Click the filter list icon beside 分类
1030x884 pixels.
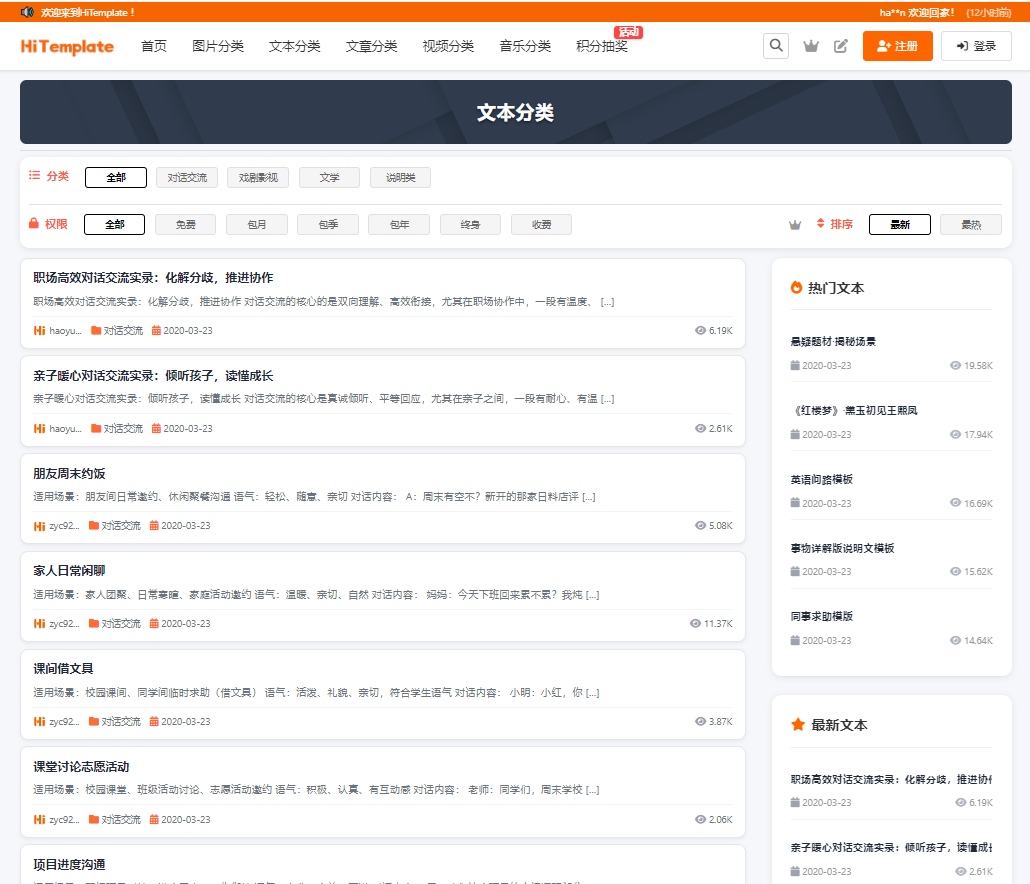pos(33,175)
